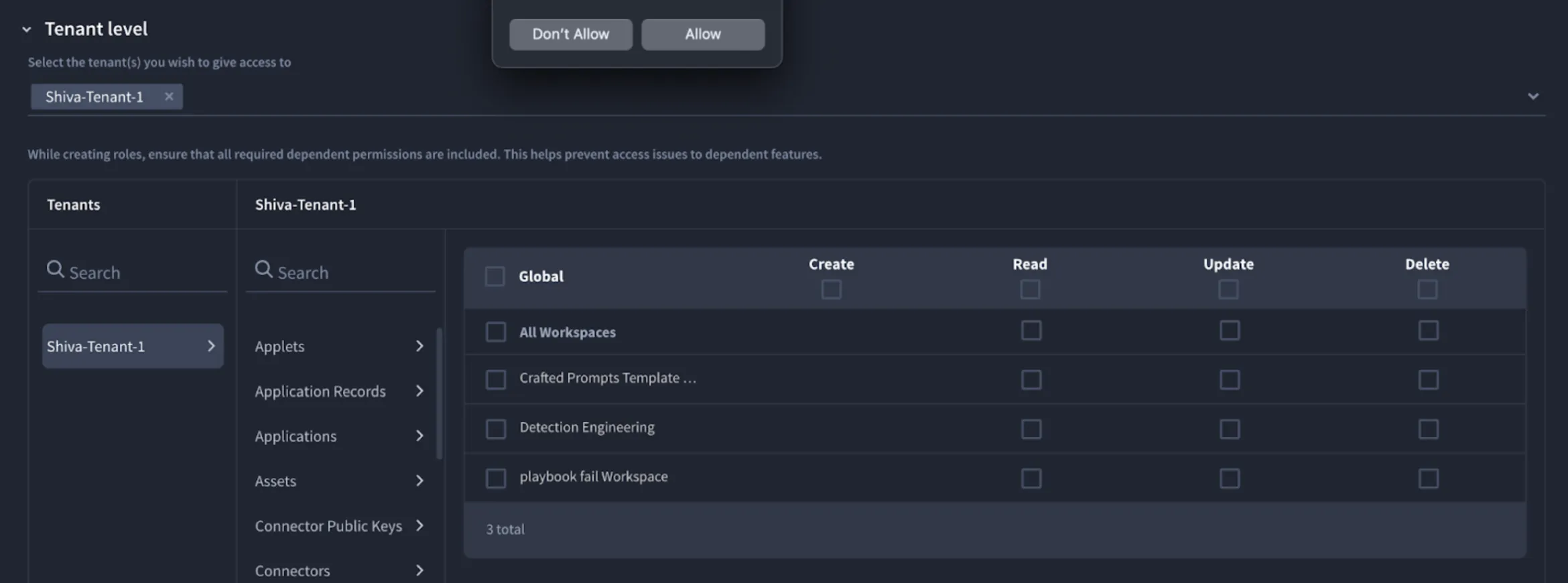The height and width of the screenshot is (583, 1568).
Task: Click the magnifier icon in Tenants search
Action: [x=55, y=269]
